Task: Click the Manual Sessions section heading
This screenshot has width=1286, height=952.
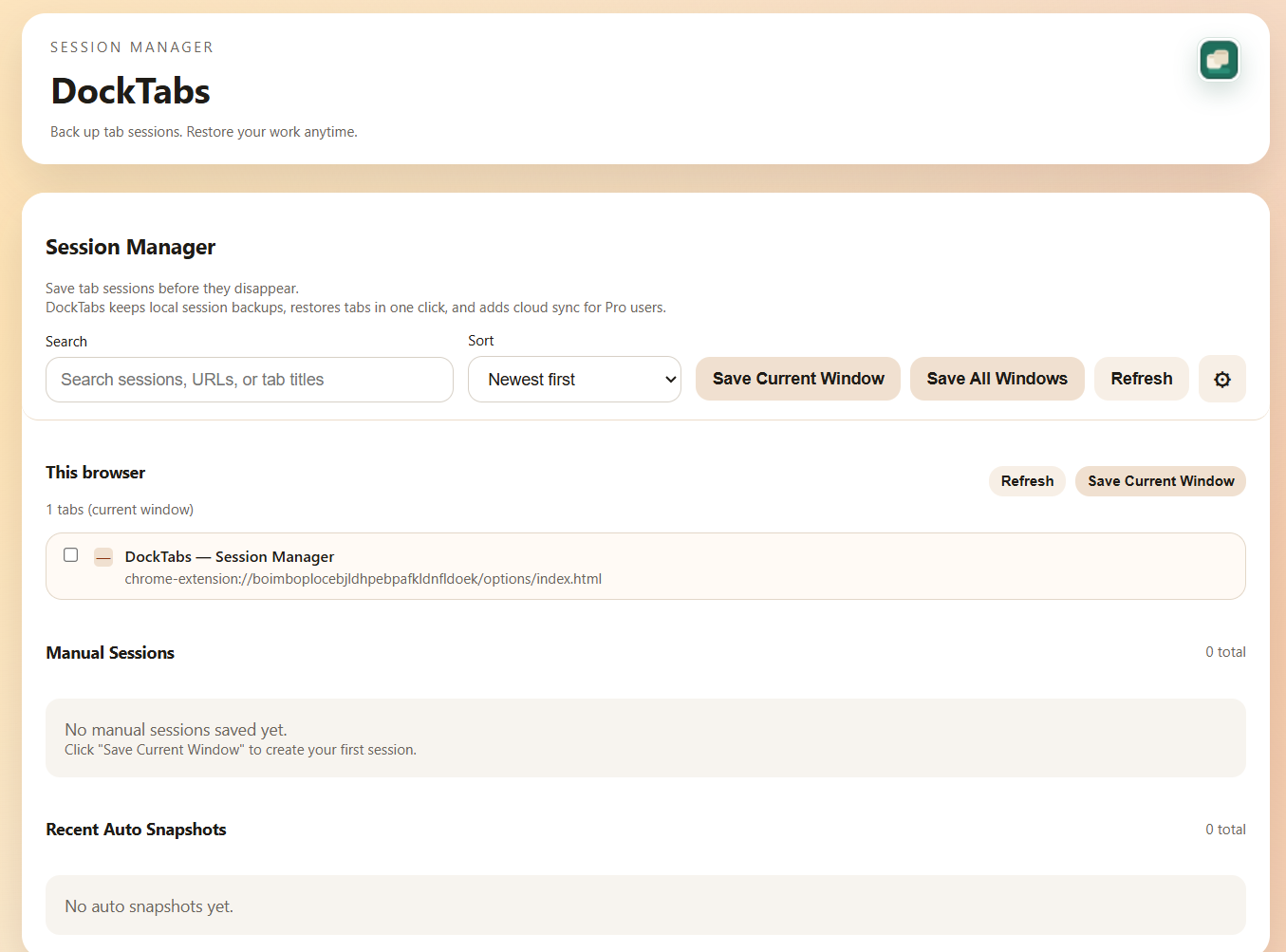Action: (x=109, y=652)
